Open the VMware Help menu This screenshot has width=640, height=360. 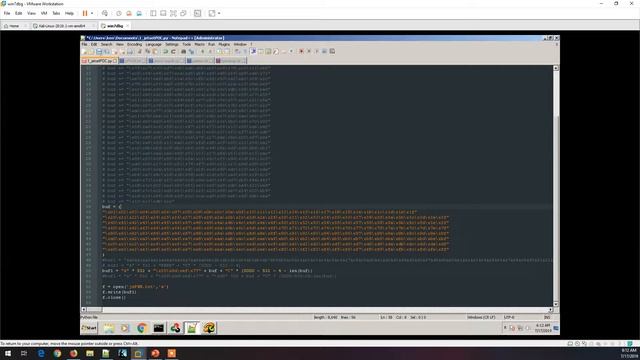pyautogui.click(x=69, y=13)
